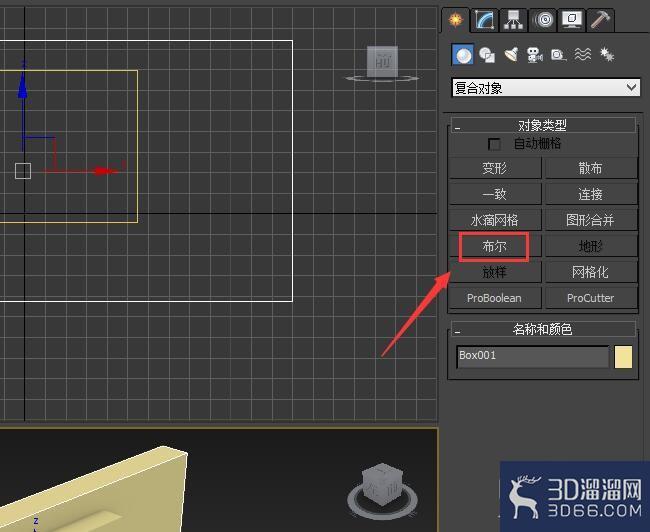Open the Utilities hammer tab

[600, 19]
